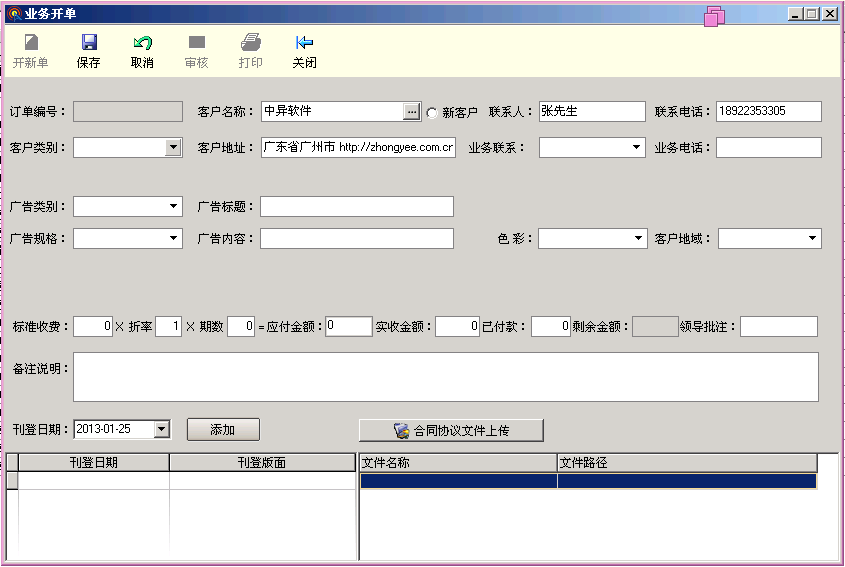Click the 打印 (Print) printer icon

point(251,43)
